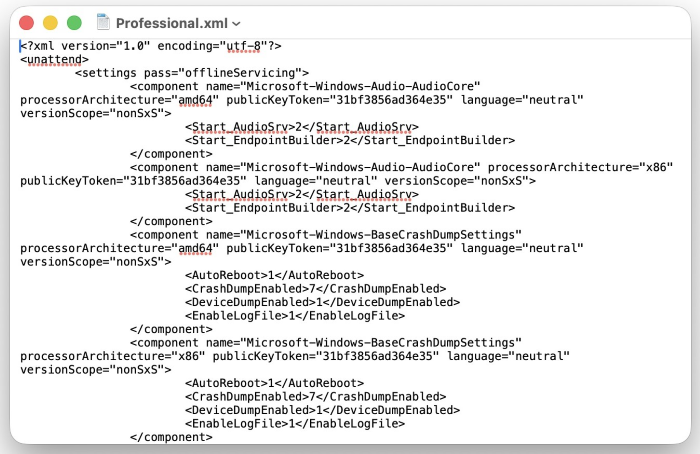Click the line starting publicKeyToken="31bf3856ad364e35" language

coord(278,181)
